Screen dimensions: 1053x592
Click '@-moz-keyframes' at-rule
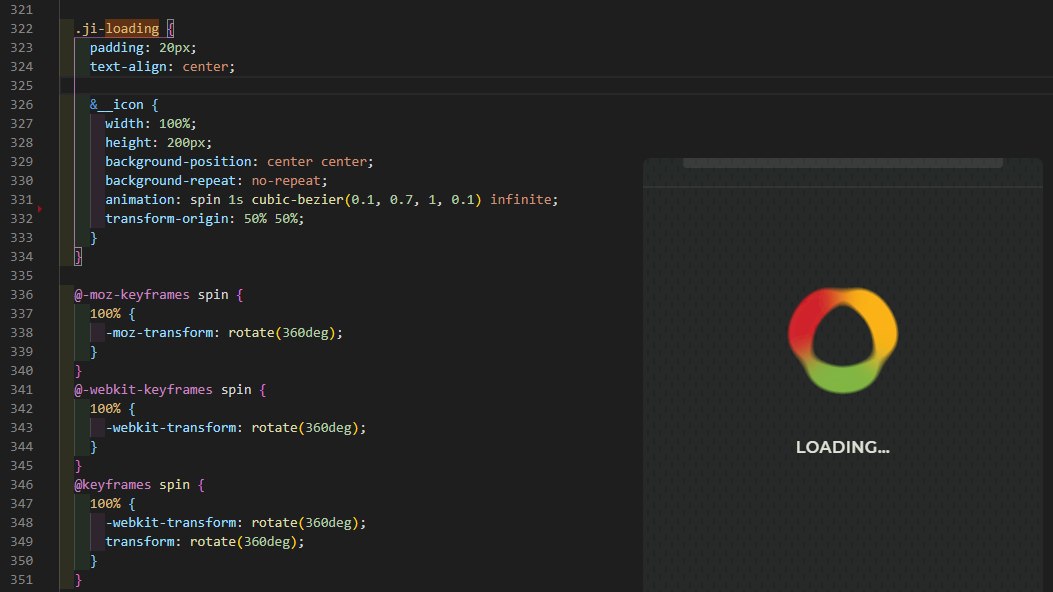(132, 295)
